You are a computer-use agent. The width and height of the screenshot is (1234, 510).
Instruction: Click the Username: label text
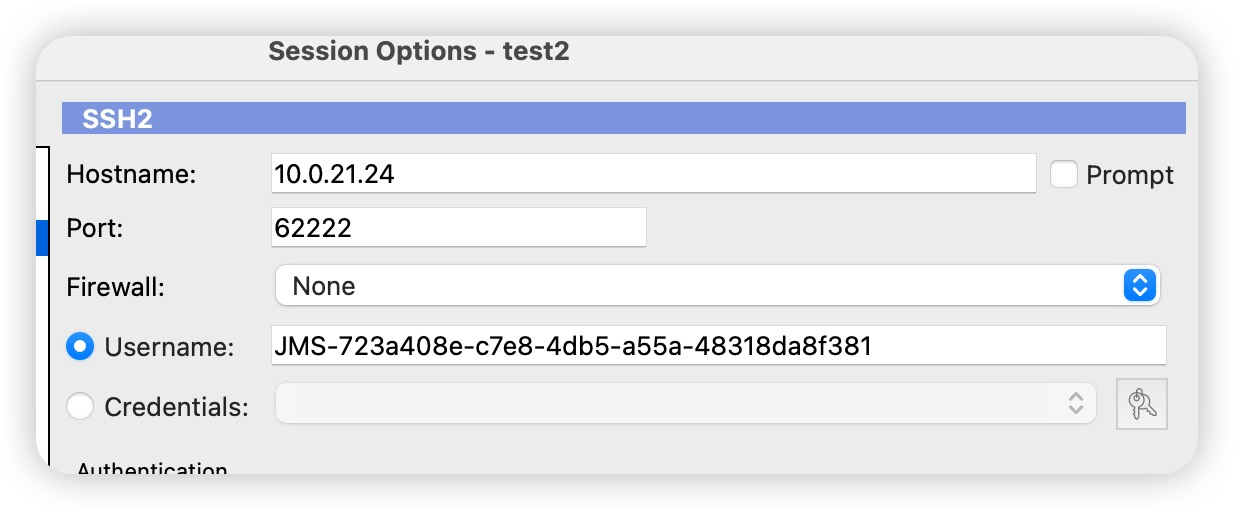pyautogui.click(x=169, y=347)
